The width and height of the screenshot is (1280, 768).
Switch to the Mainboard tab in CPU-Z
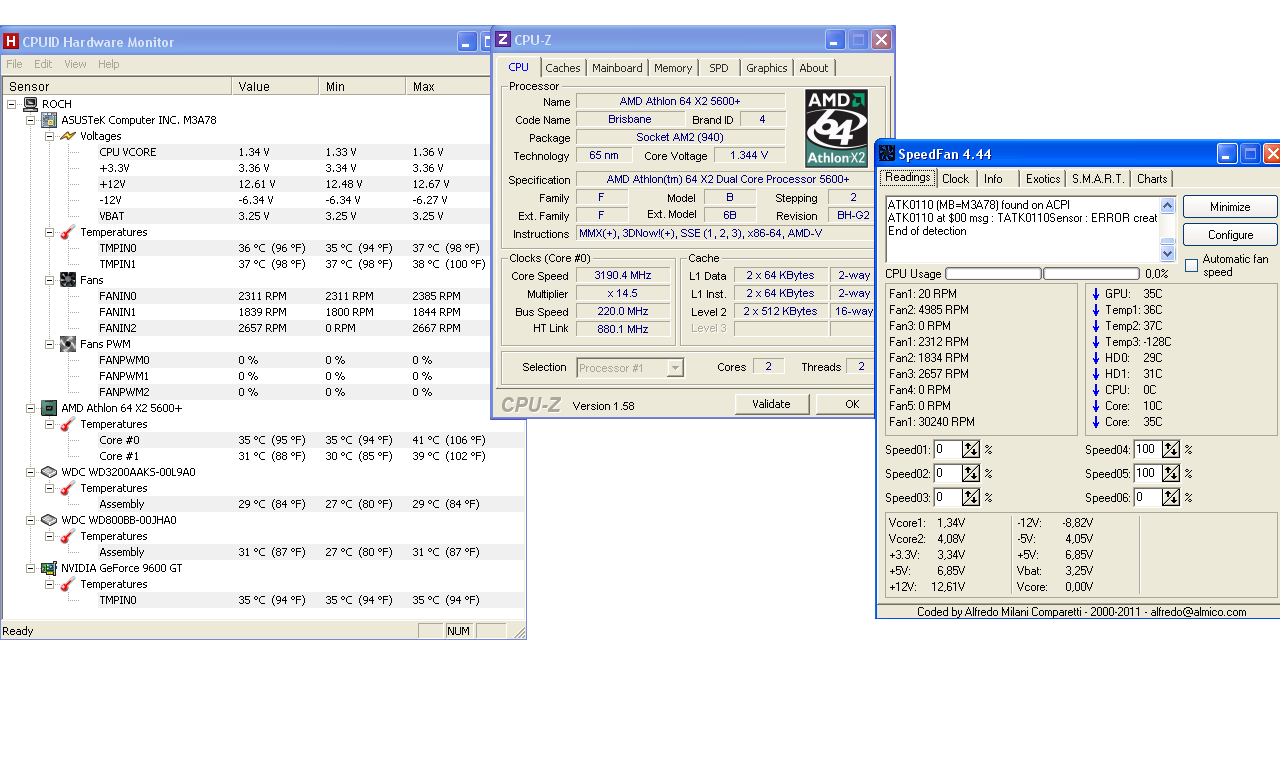coord(617,68)
